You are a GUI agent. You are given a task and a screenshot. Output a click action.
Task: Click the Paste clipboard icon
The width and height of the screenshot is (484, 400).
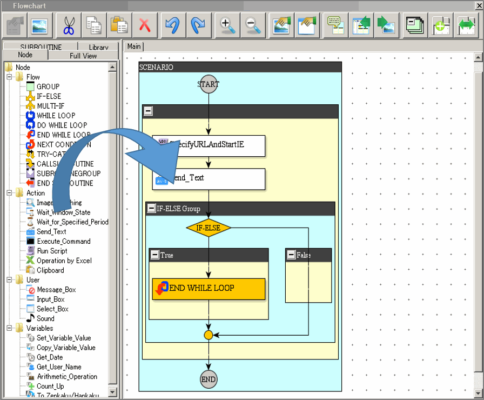tap(119, 25)
